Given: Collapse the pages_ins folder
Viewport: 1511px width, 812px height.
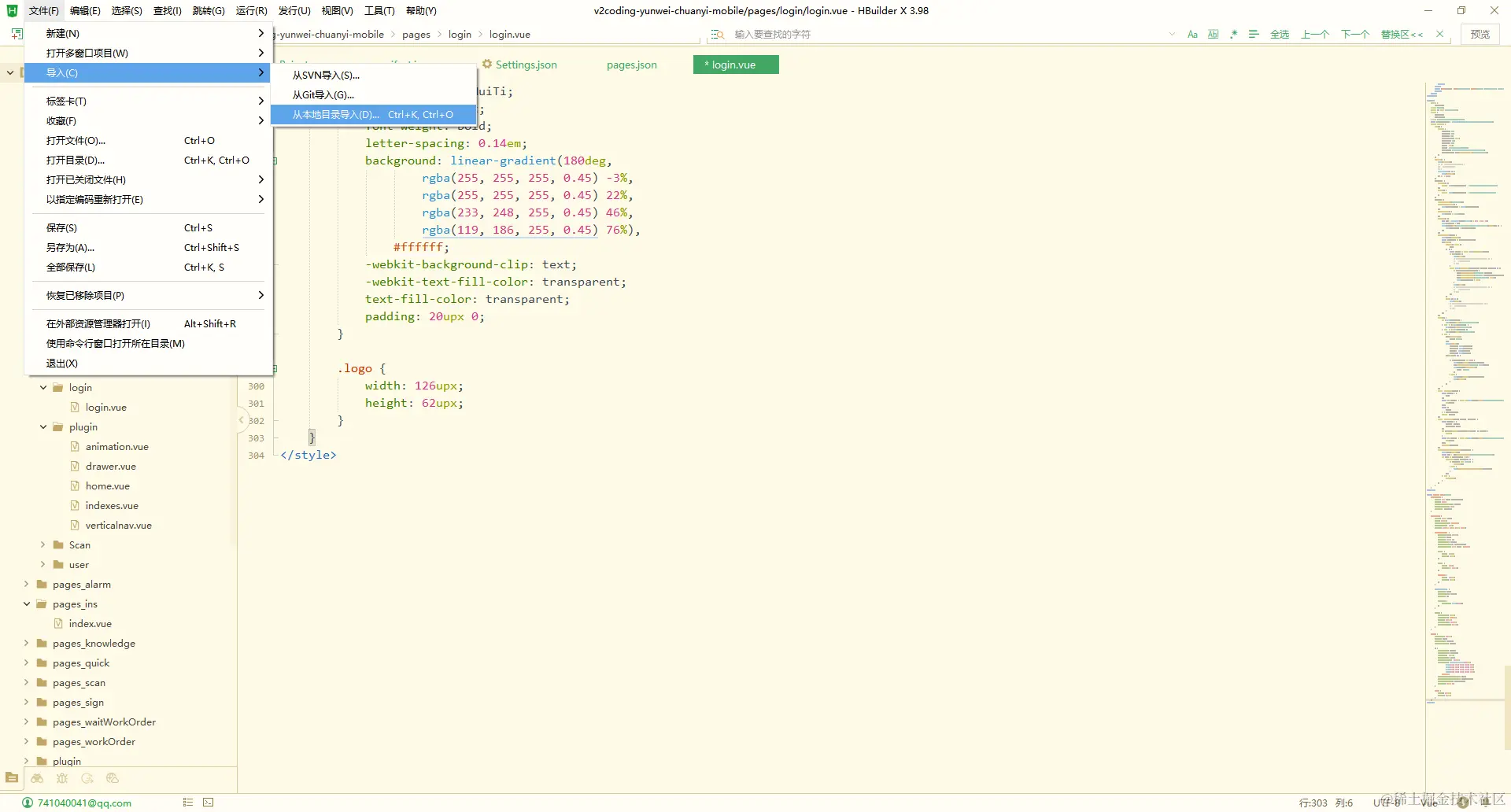Looking at the screenshot, I should [27, 604].
